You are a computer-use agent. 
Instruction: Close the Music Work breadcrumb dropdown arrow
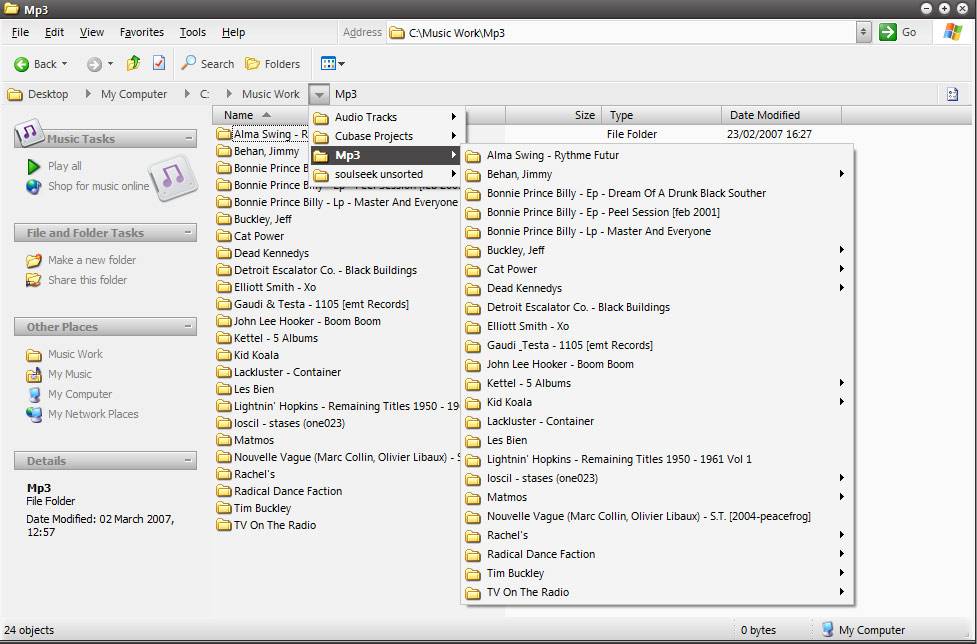click(319, 95)
